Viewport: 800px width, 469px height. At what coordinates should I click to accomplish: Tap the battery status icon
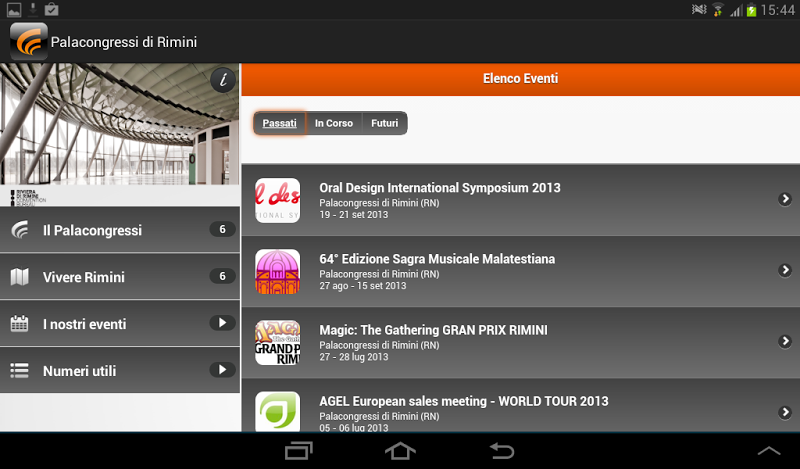pos(751,10)
